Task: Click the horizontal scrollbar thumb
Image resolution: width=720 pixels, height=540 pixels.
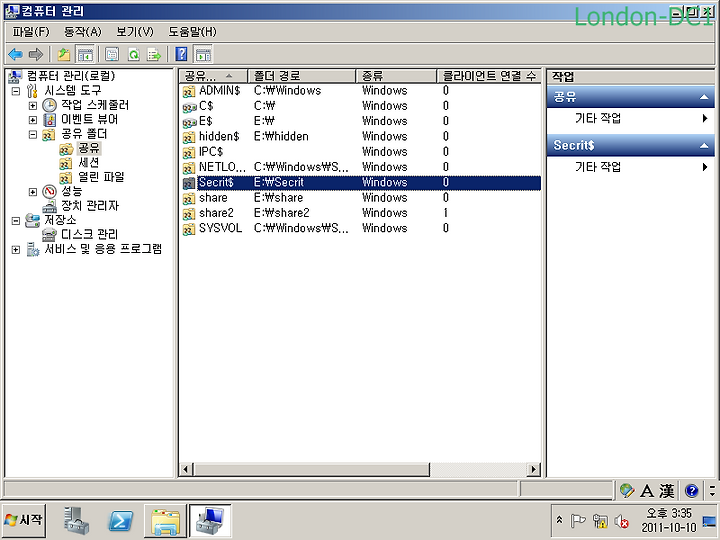Action: coord(312,469)
